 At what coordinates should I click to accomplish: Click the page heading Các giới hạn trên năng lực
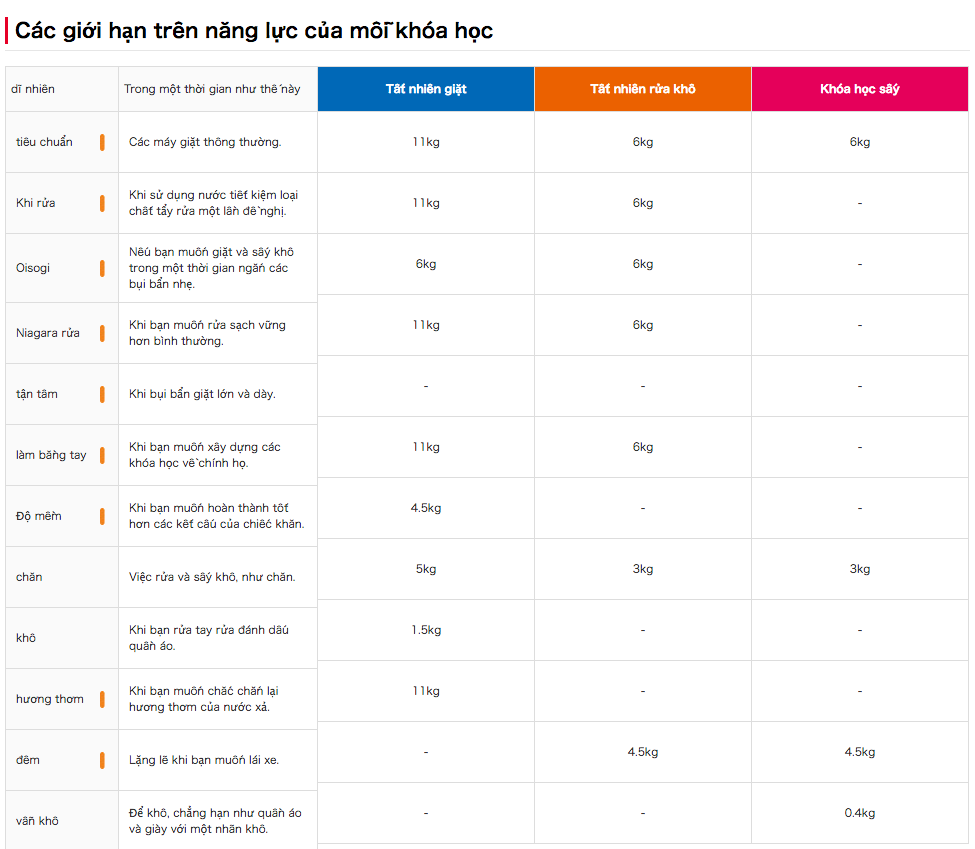(x=254, y=31)
